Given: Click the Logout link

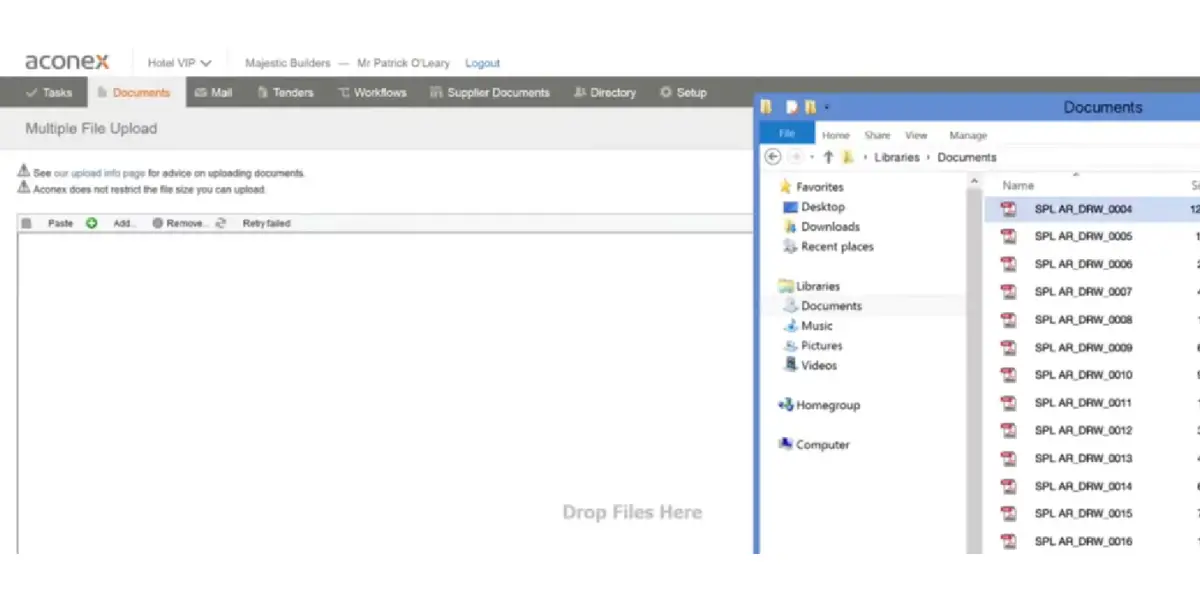Looking at the screenshot, I should (482, 63).
